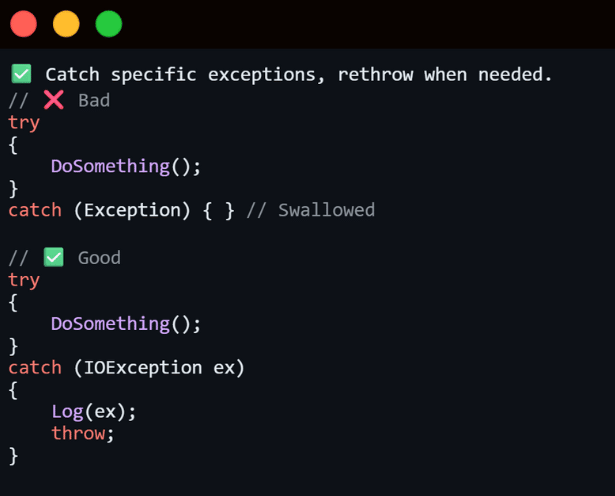Click the yellow minimize window button
This screenshot has width=615, height=496.
[66, 24]
